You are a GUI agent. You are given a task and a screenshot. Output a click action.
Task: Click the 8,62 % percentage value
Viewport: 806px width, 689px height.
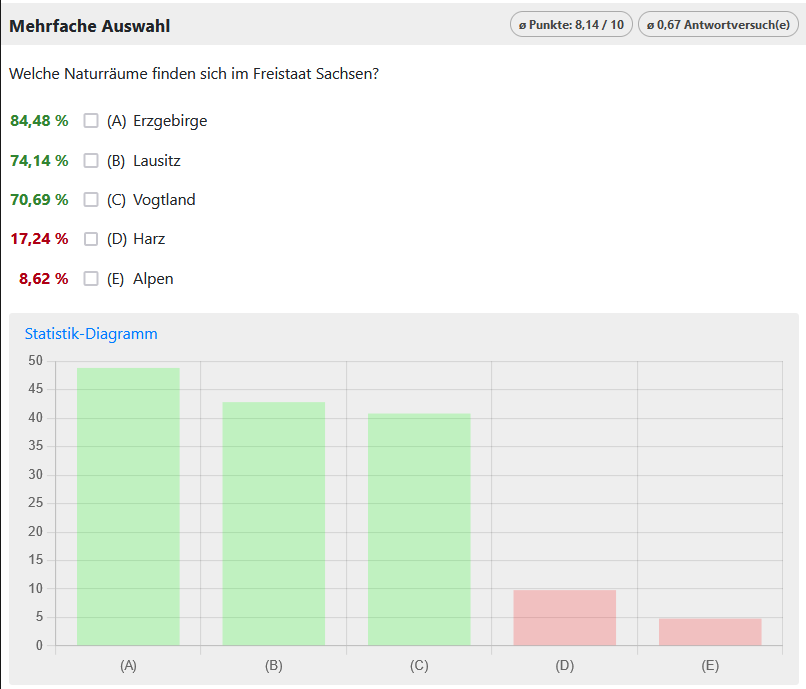point(44,279)
